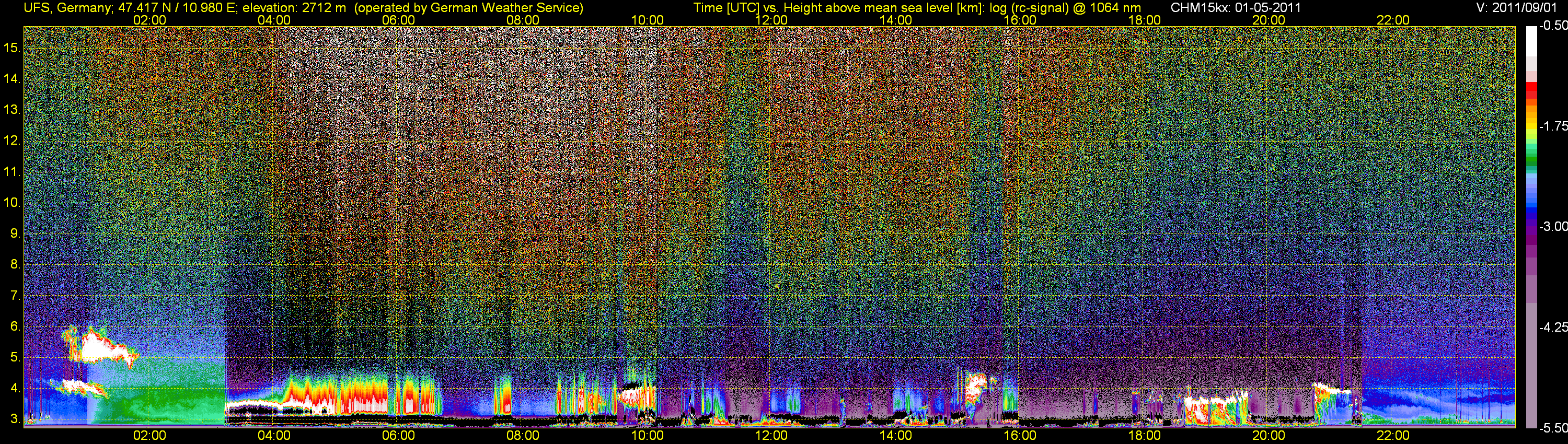Click the colour scale value '-1.75'
Image resolution: width=1568 pixels, height=444 pixels.
pyautogui.click(x=1553, y=126)
